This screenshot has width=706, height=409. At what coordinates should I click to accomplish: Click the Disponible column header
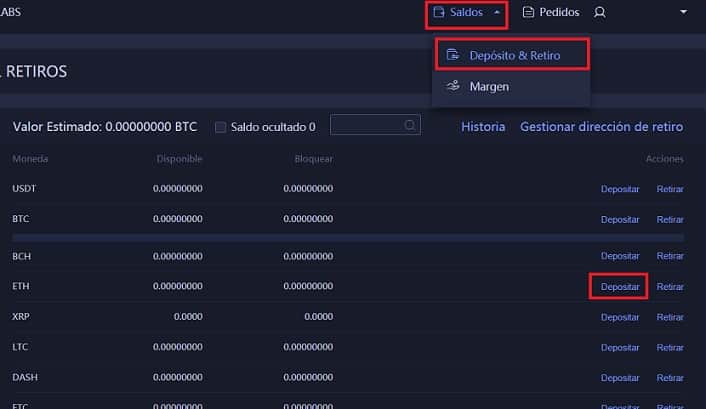click(x=179, y=159)
